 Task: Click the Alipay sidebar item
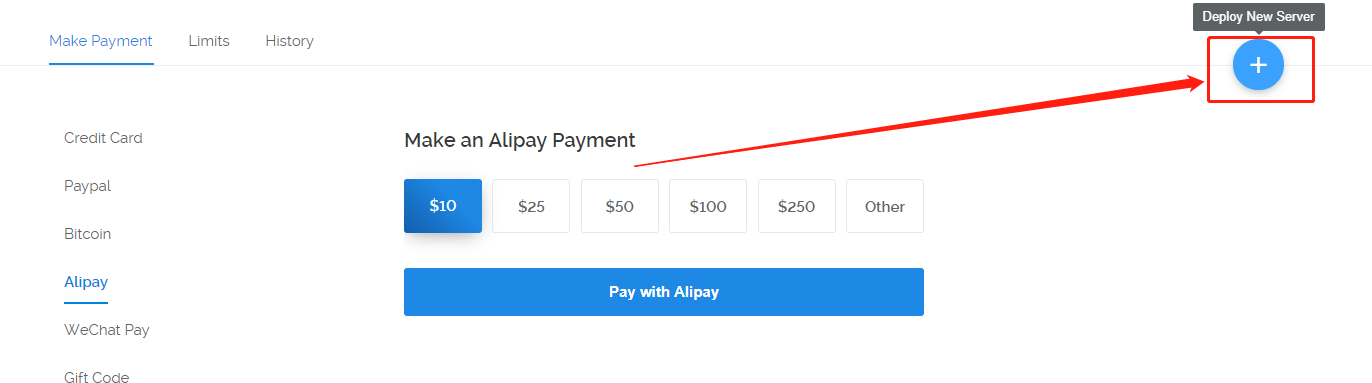(86, 282)
